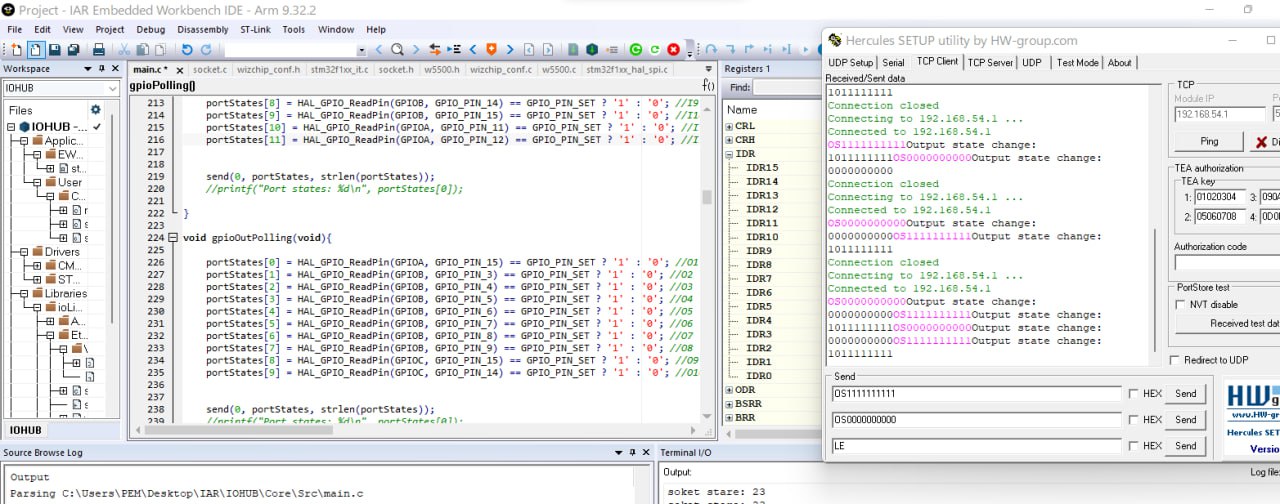
Task: Open the Serial tab in Hercules
Action: pos(893,62)
